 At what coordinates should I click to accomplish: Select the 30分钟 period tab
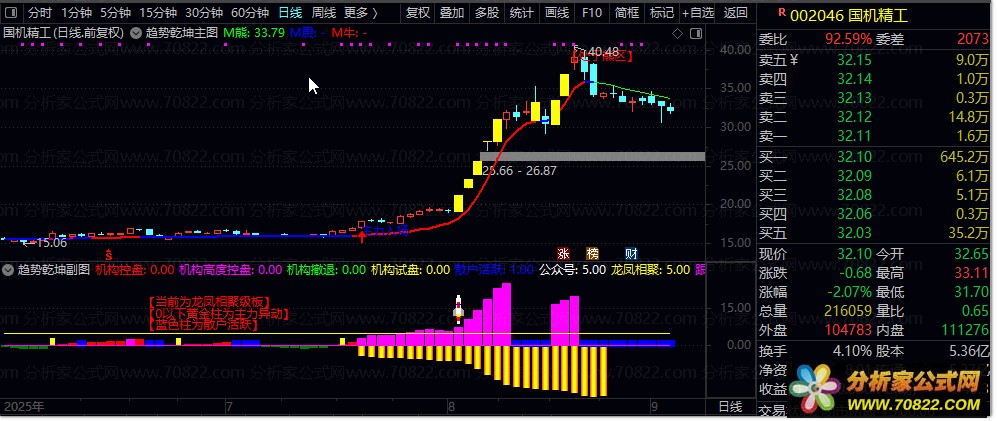(x=203, y=13)
